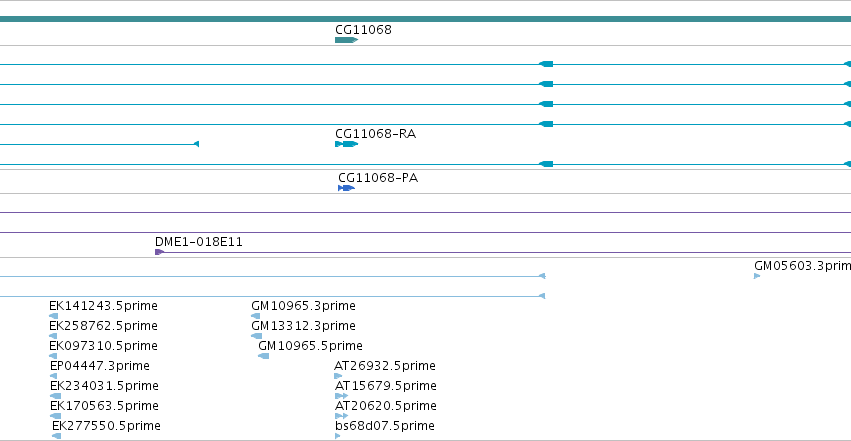This screenshot has width=851, height=441.
Task: Select the CG11068-RA transcript glyph
Action: click(x=347, y=144)
